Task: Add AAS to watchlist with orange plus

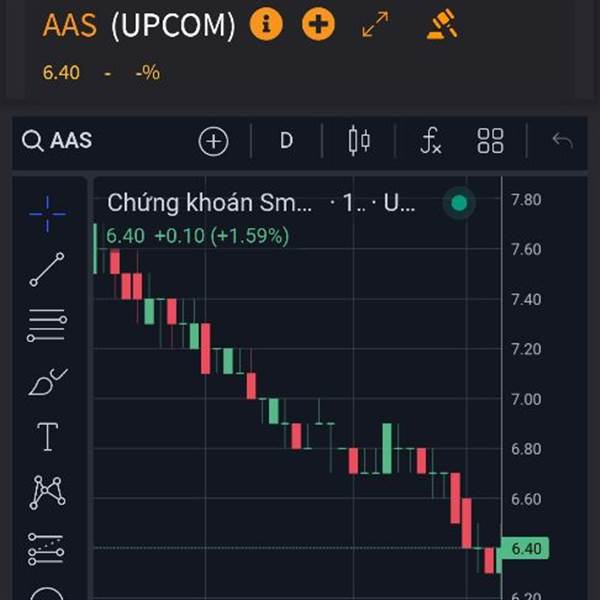Action: pyautogui.click(x=318, y=24)
